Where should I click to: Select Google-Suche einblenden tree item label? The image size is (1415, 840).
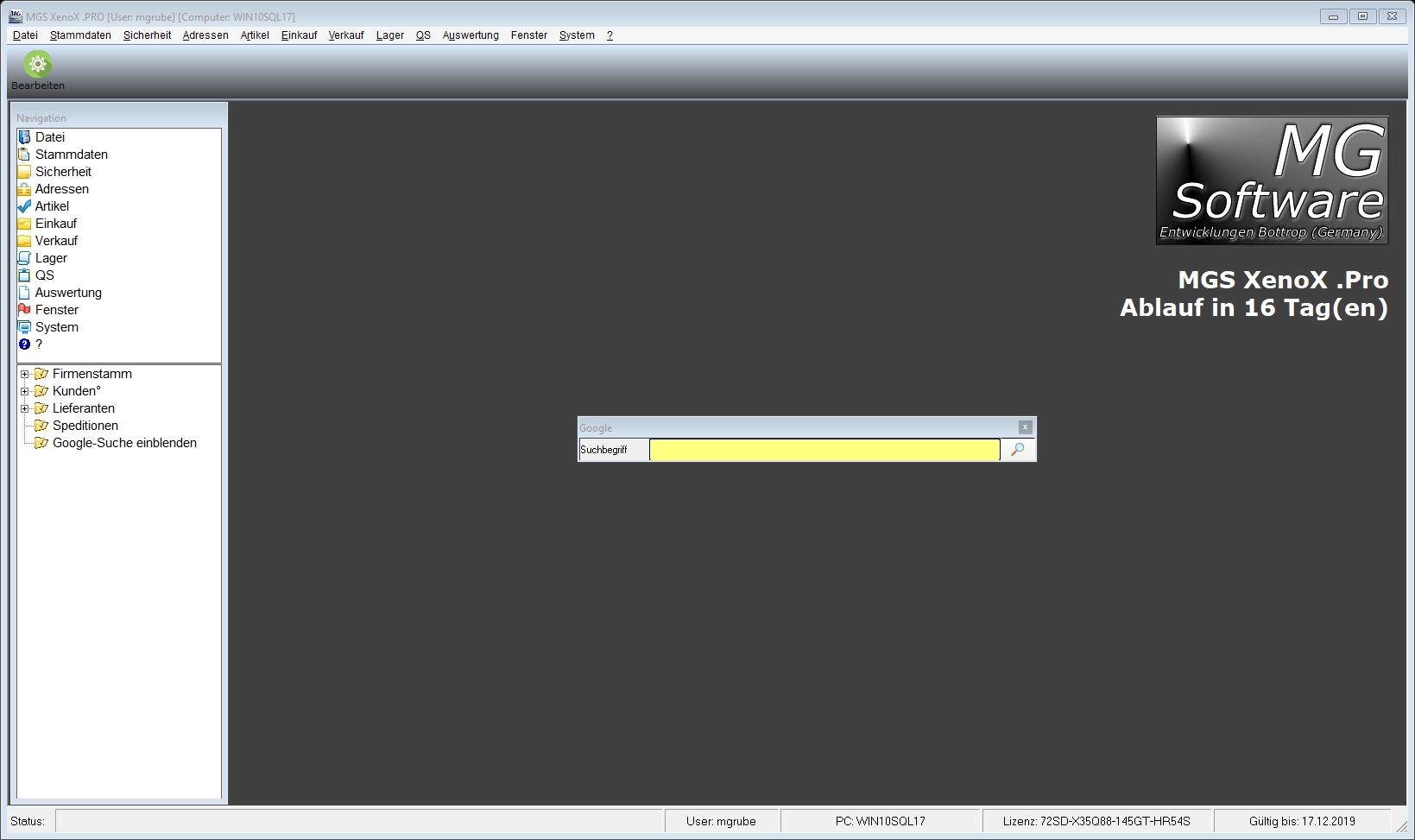coord(124,443)
